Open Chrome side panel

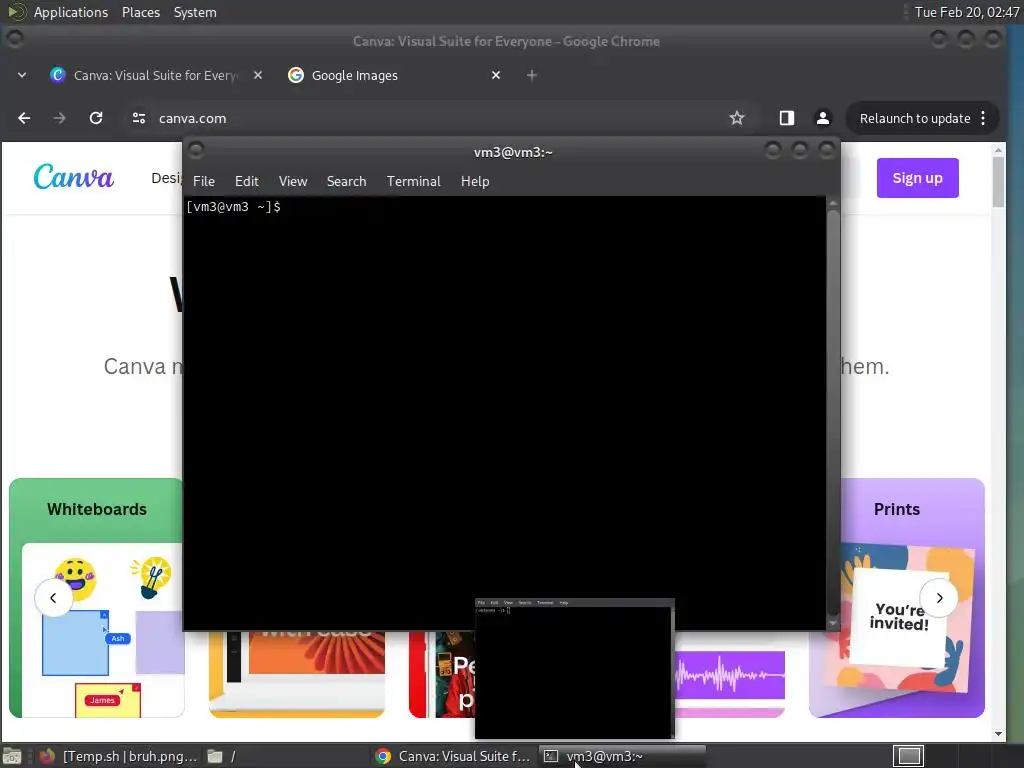786,118
